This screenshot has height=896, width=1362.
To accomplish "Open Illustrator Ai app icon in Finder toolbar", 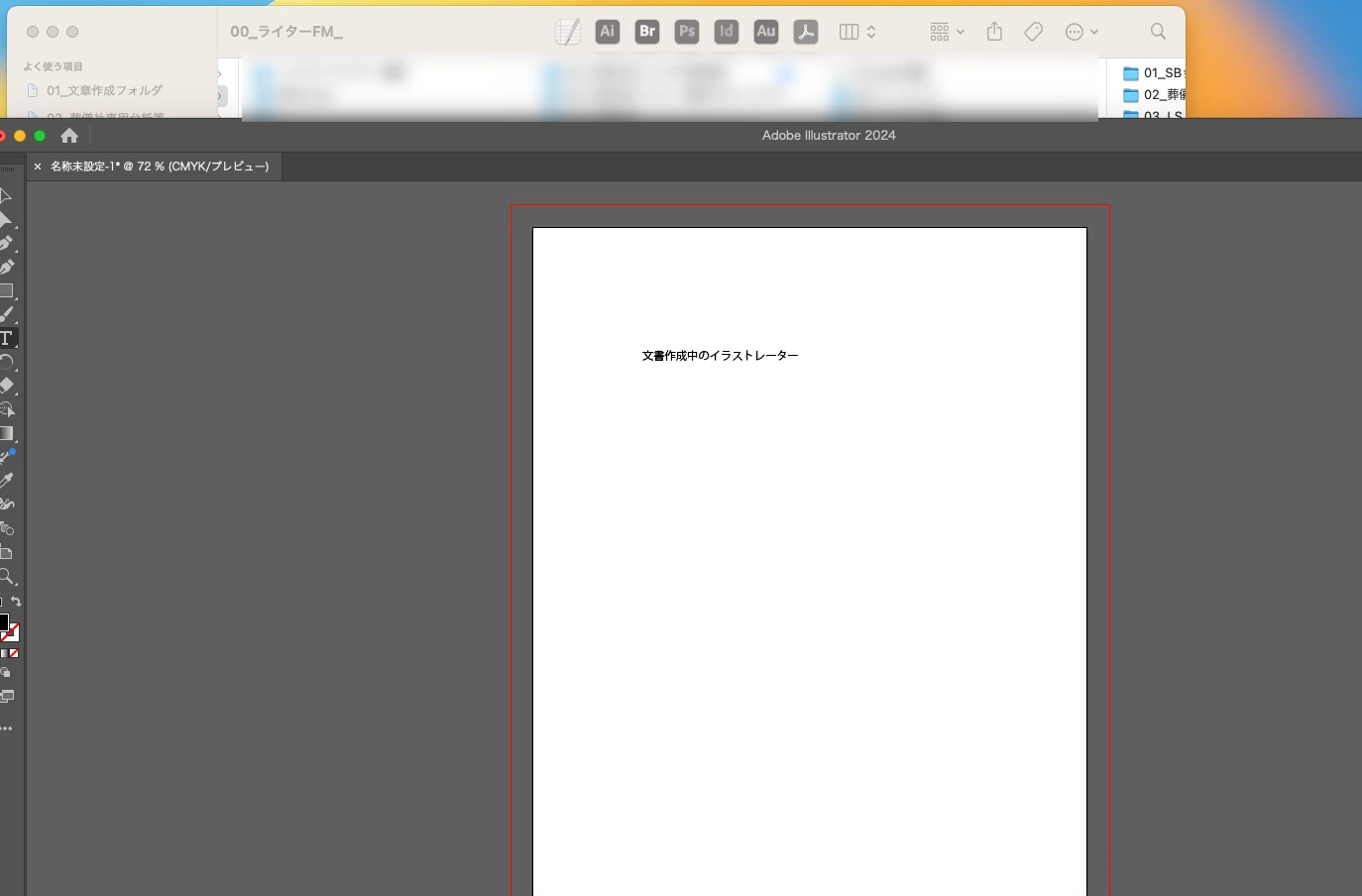I will pyautogui.click(x=608, y=32).
